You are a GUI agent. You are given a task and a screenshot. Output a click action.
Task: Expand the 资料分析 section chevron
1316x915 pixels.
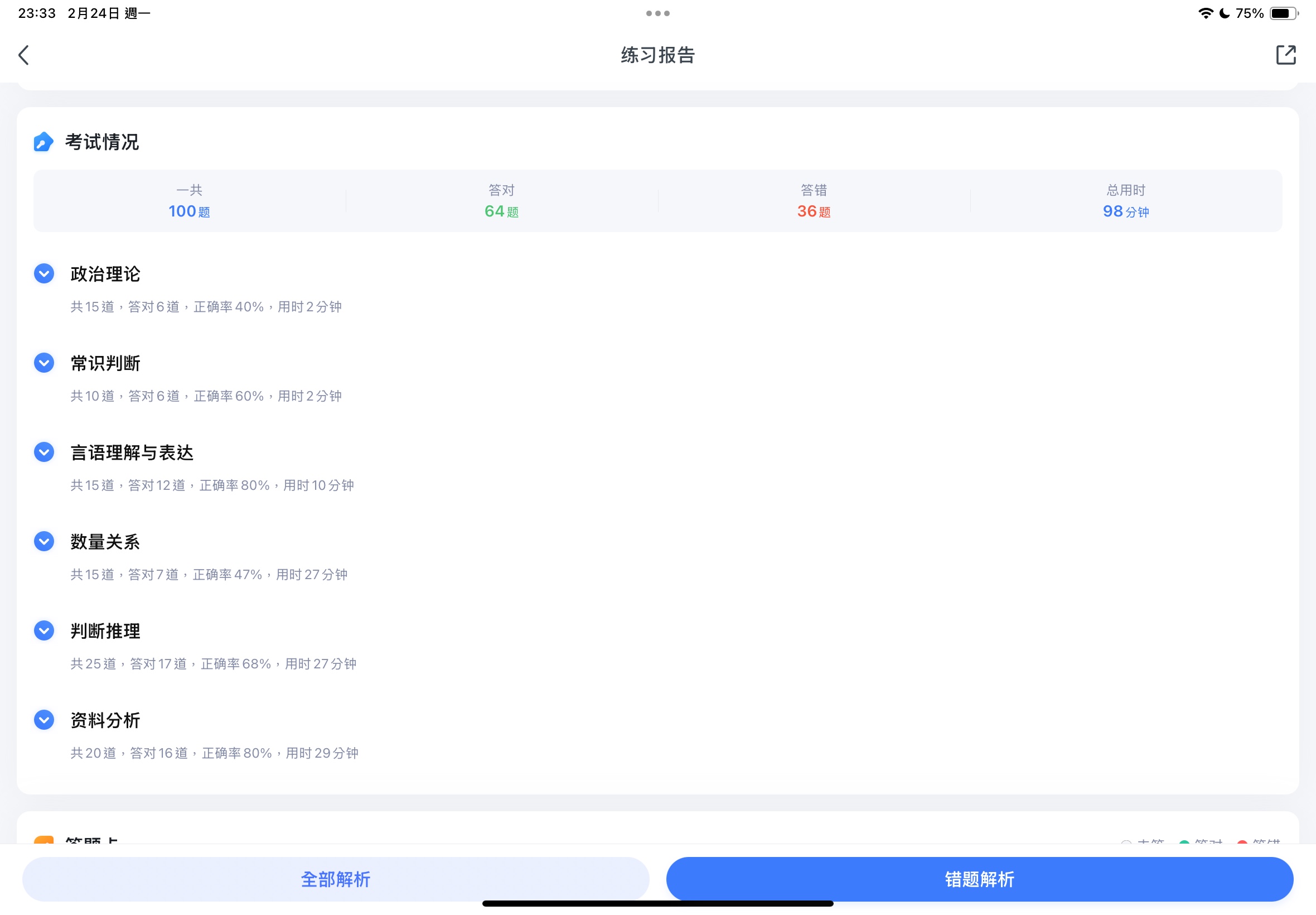click(44, 720)
